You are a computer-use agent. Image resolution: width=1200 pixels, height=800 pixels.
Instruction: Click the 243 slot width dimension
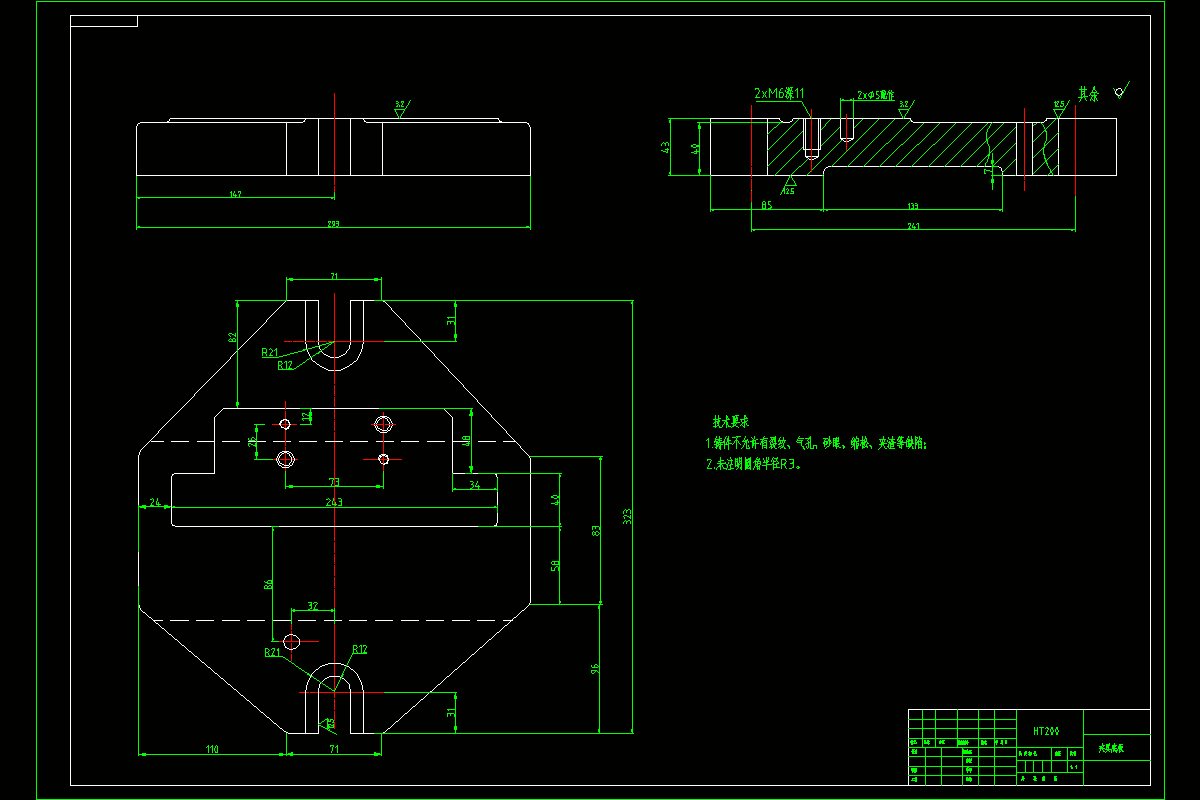click(334, 502)
